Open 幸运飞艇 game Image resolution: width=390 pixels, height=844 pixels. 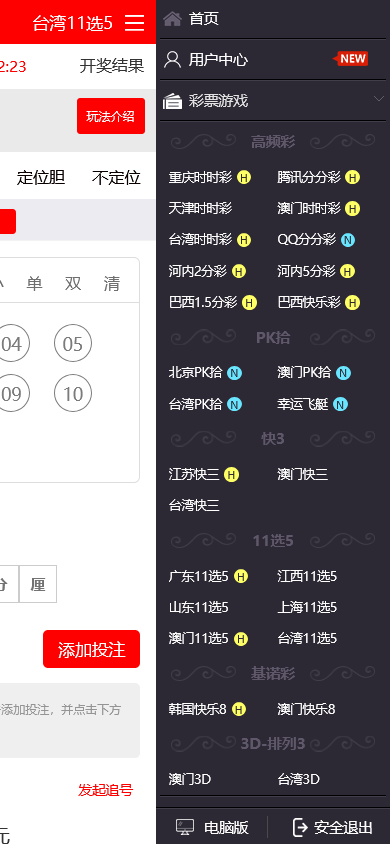pyautogui.click(x=302, y=404)
